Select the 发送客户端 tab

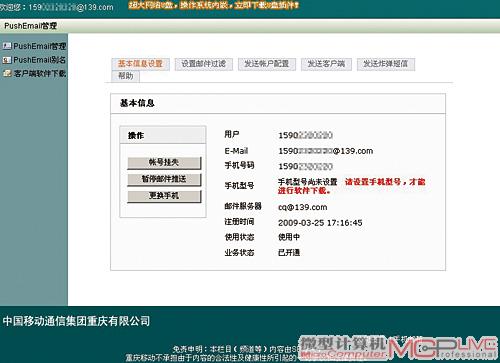pyautogui.click(x=326, y=64)
